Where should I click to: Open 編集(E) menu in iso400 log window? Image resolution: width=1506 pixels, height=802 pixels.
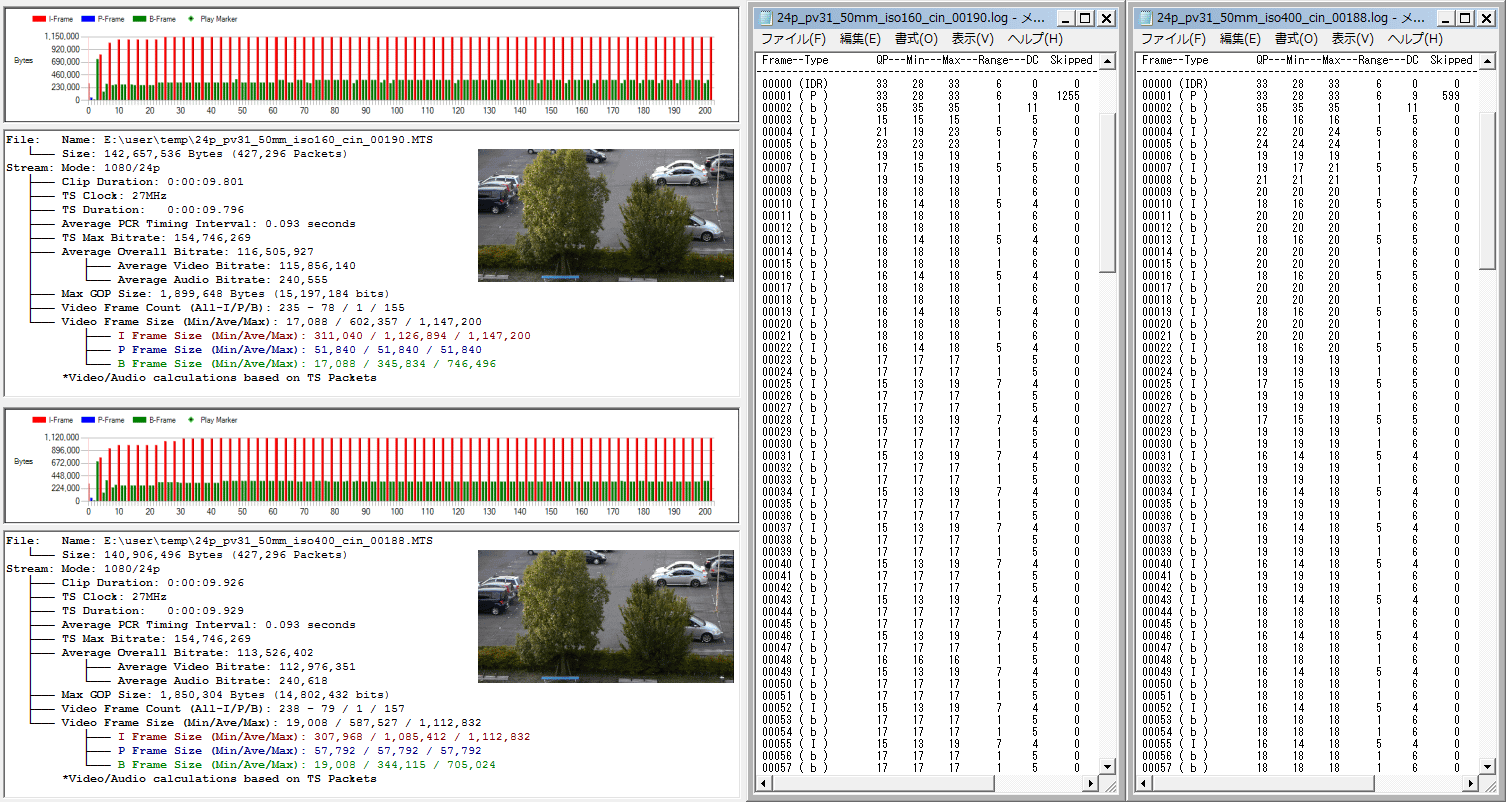(x=1240, y=39)
